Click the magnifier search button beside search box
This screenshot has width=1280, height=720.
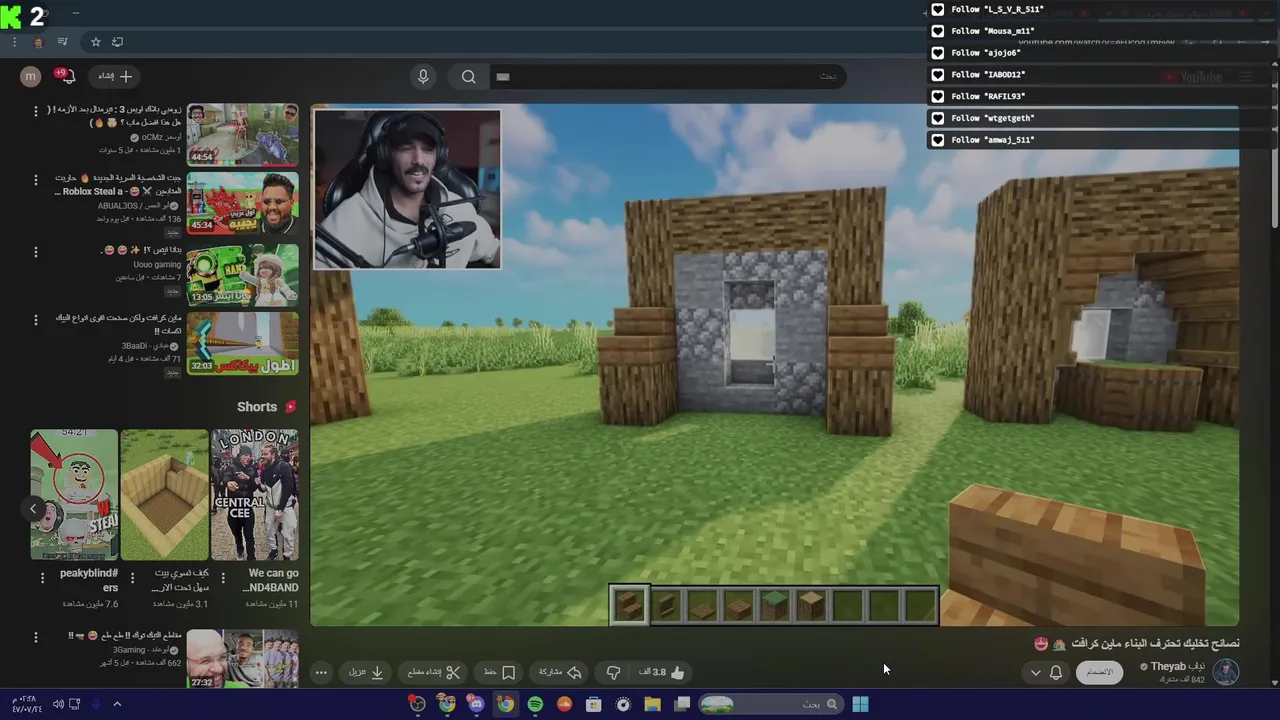tap(468, 76)
